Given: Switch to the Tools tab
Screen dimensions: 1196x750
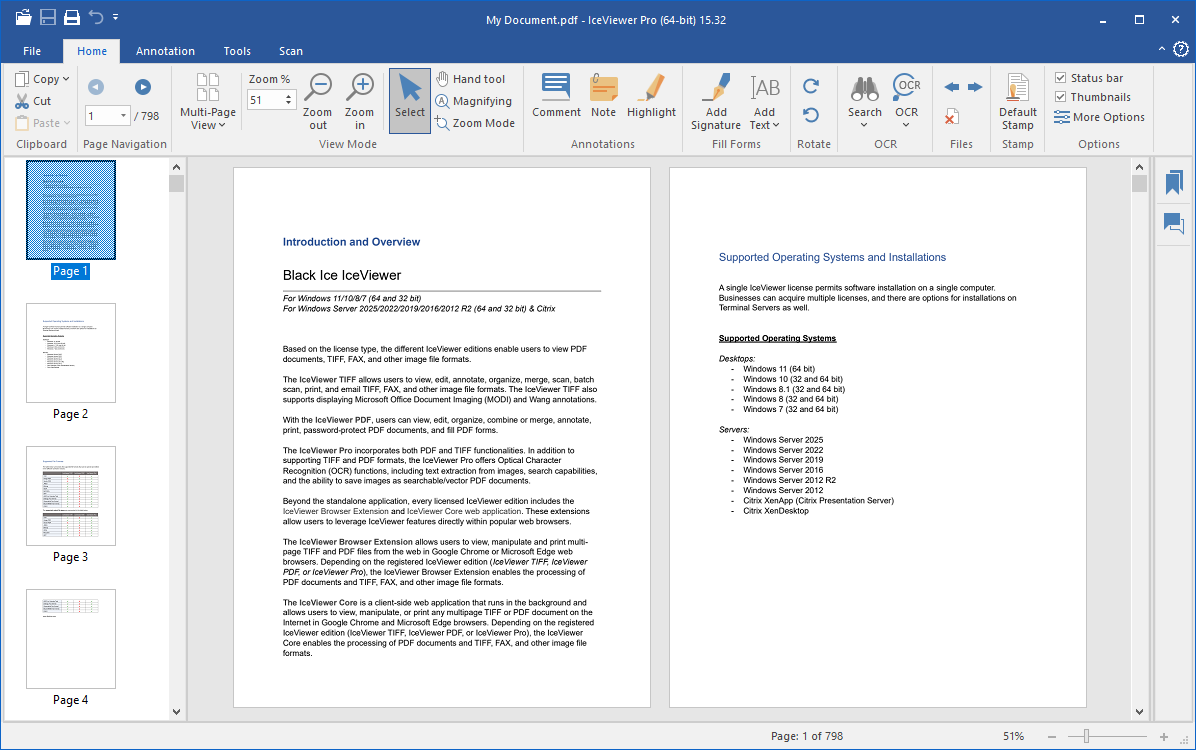Looking at the screenshot, I should [237, 51].
